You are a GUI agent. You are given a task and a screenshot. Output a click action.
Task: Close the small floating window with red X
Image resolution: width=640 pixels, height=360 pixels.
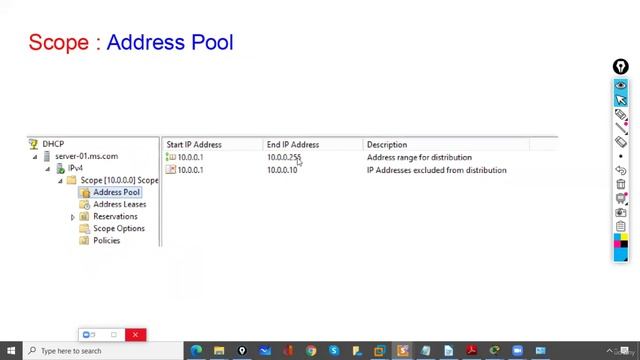click(x=136, y=335)
